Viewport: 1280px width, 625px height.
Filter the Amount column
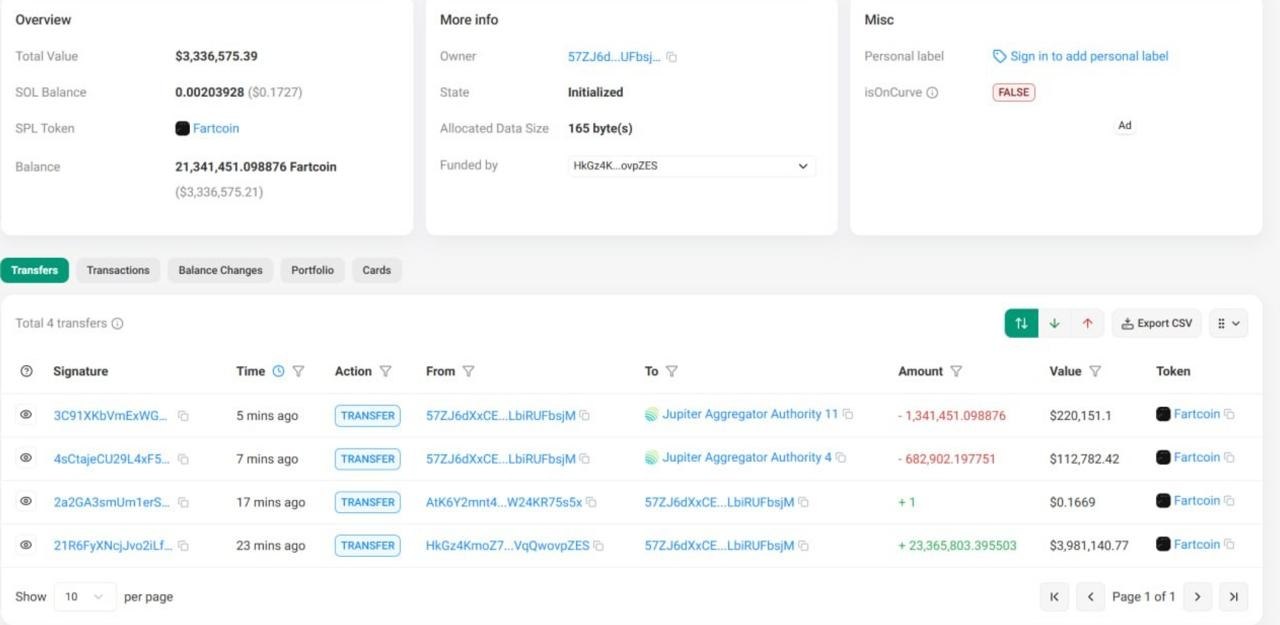tap(956, 371)
